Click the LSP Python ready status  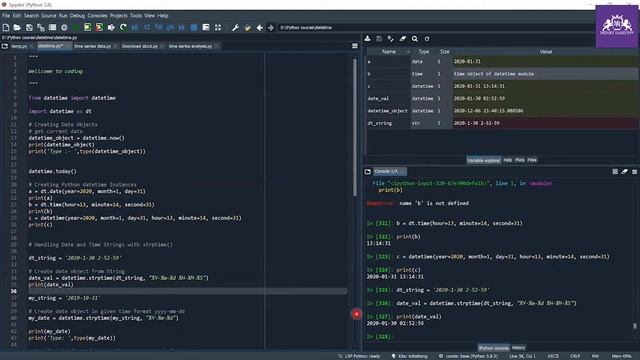[x=359, y=356]
